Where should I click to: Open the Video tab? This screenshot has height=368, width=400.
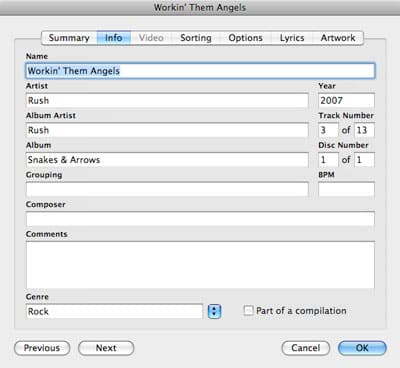point(151,38)
